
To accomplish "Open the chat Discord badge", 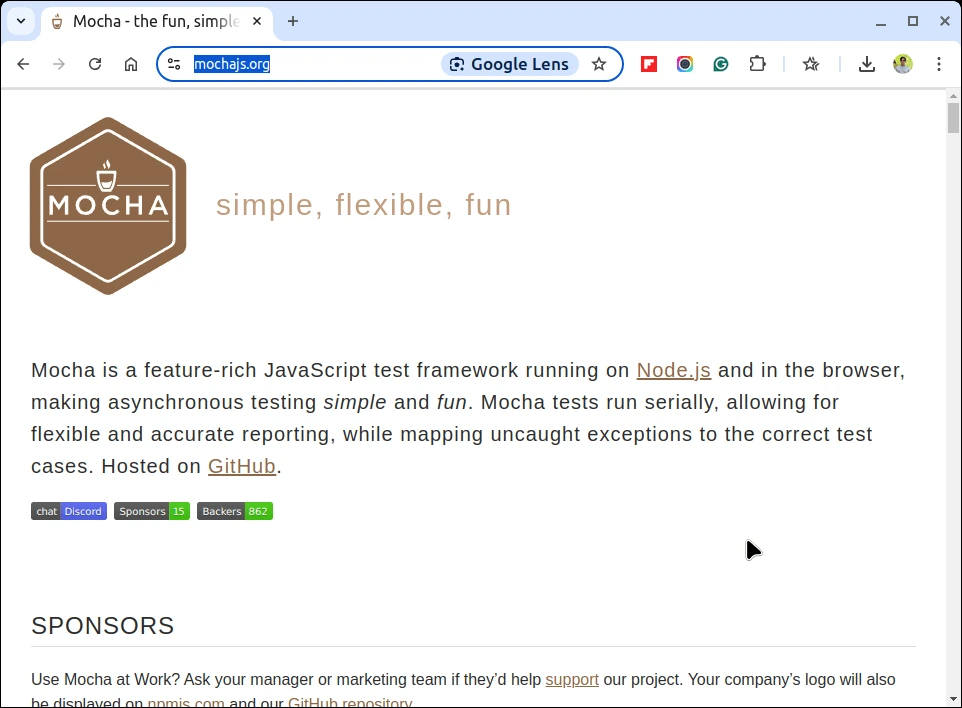I will coord(69,511).
